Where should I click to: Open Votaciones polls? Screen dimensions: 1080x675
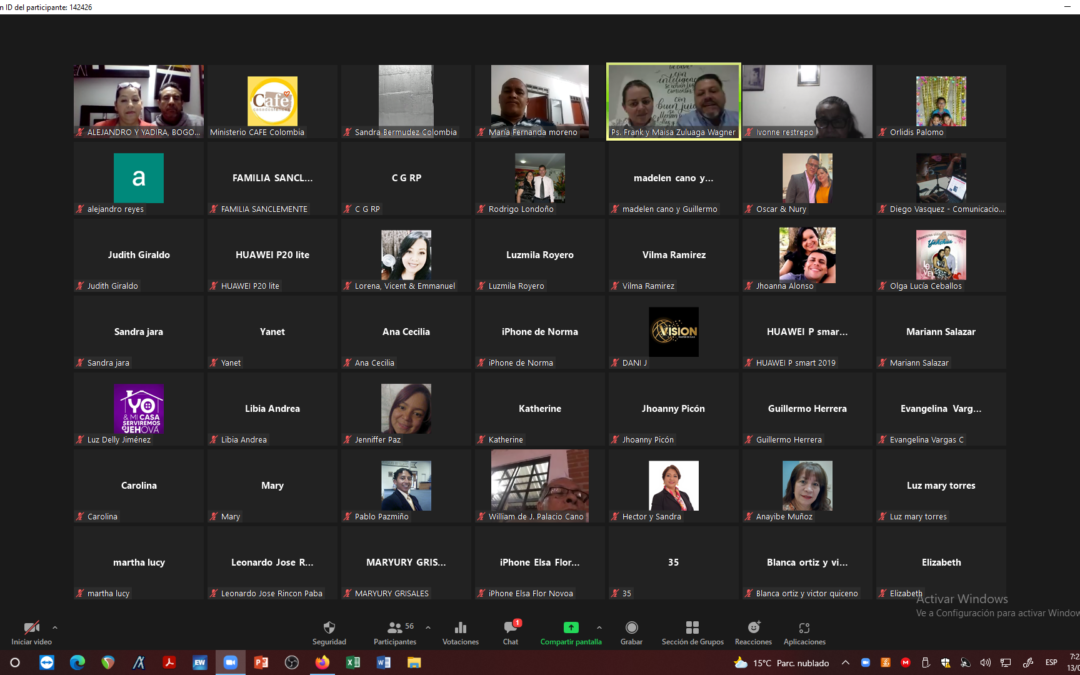click(x=460, y=631)
